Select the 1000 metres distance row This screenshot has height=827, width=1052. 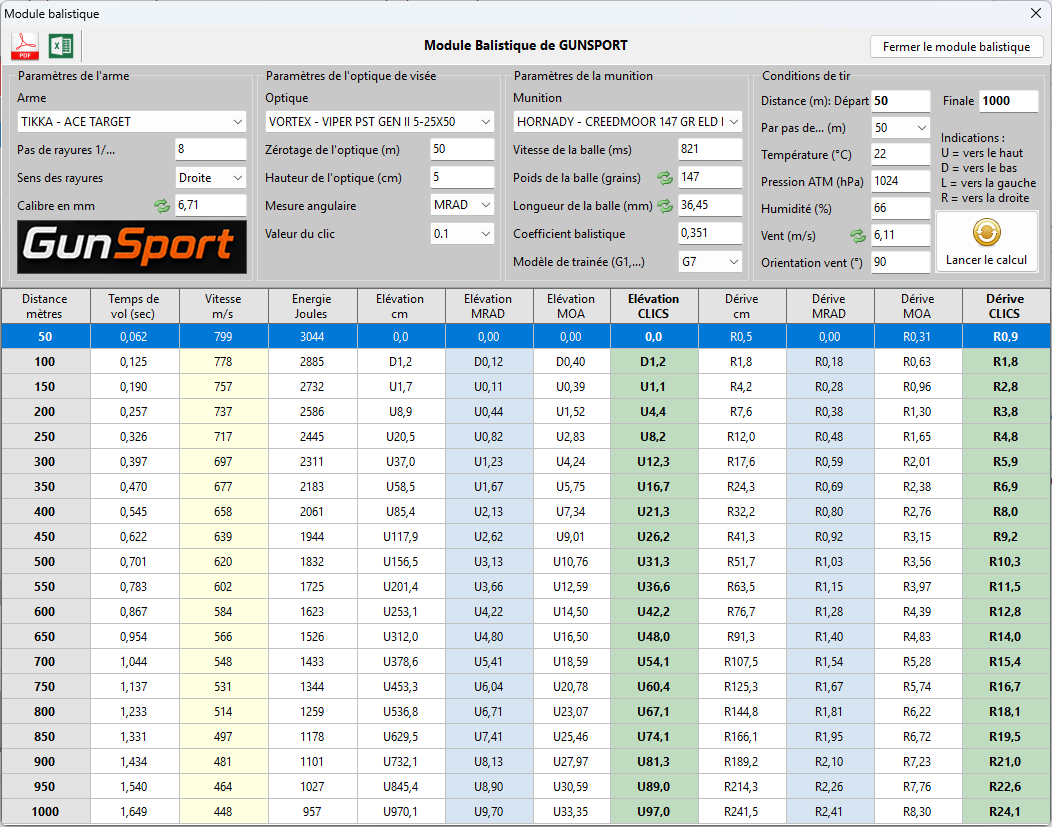click(526, 812)
